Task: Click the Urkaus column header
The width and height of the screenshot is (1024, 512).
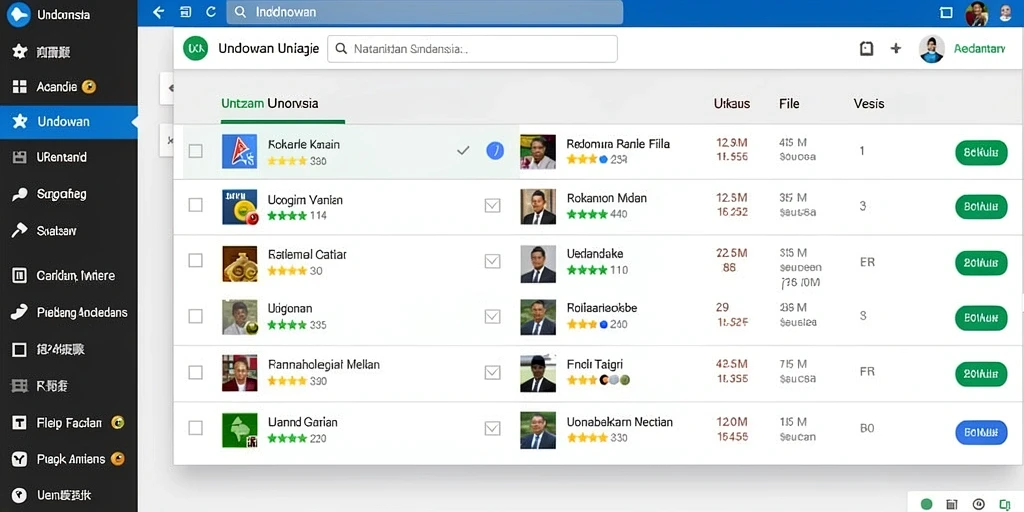Action: coord(731,103)
